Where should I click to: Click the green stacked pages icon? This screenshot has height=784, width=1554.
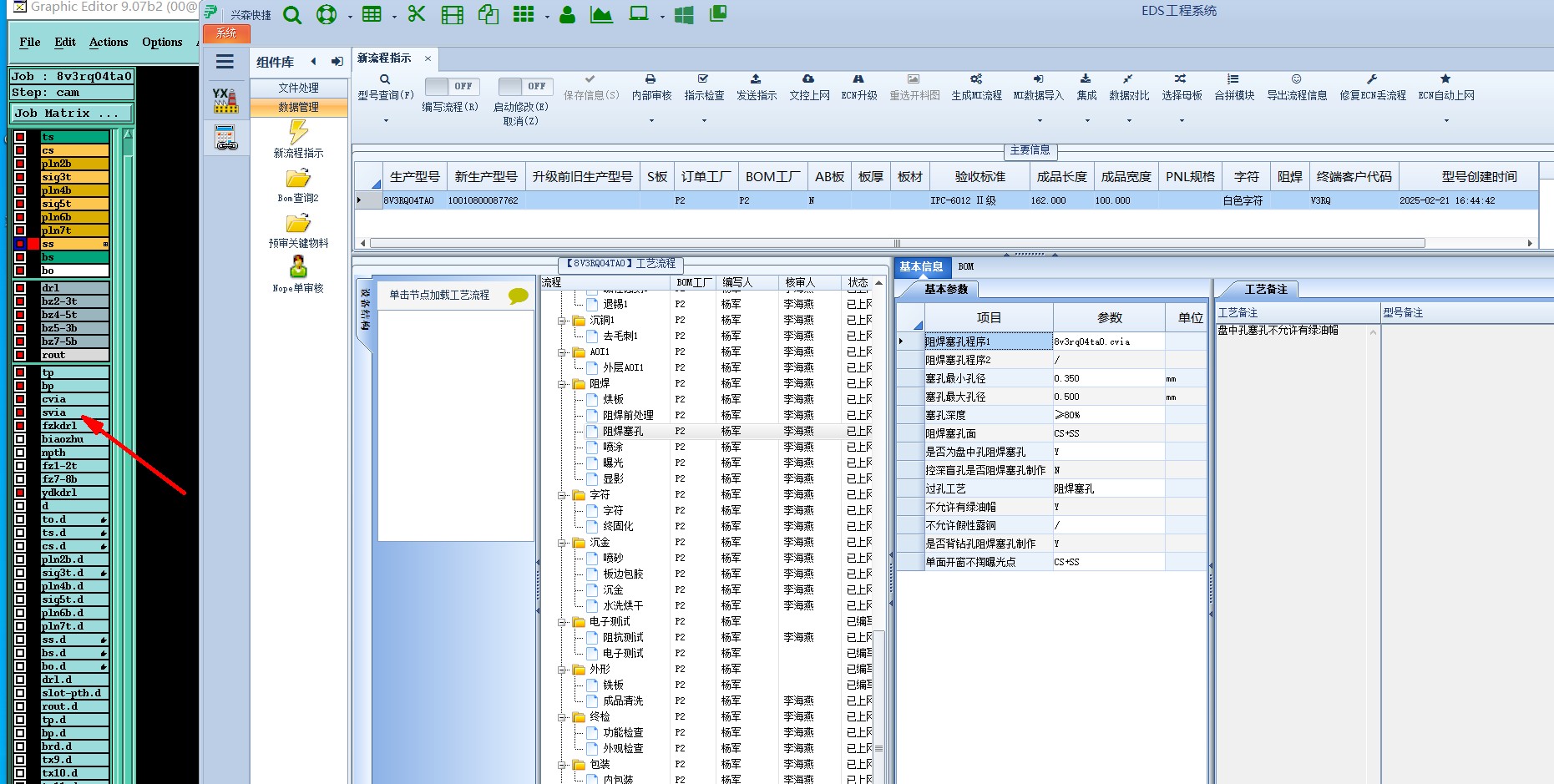point(718,14)
